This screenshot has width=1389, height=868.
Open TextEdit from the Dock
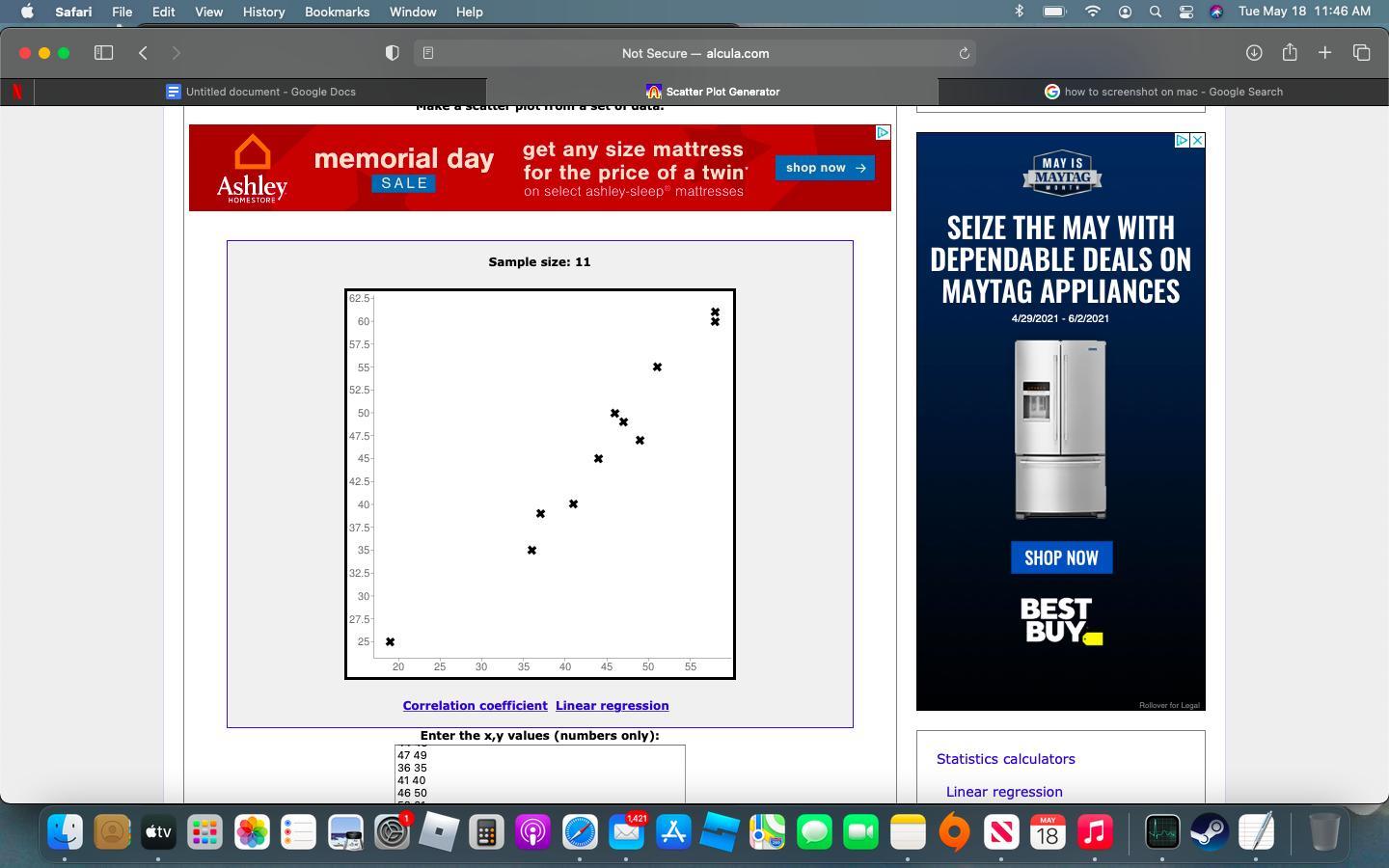click(1256, 831)
